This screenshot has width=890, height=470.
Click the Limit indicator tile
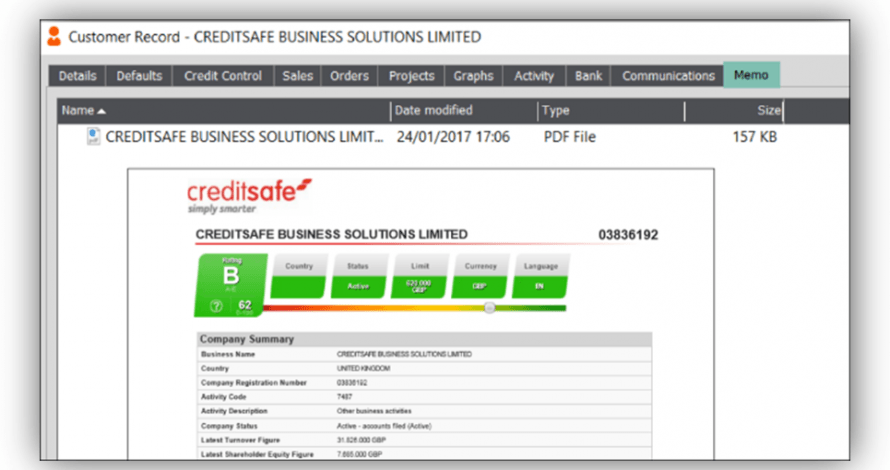(419, 276)
